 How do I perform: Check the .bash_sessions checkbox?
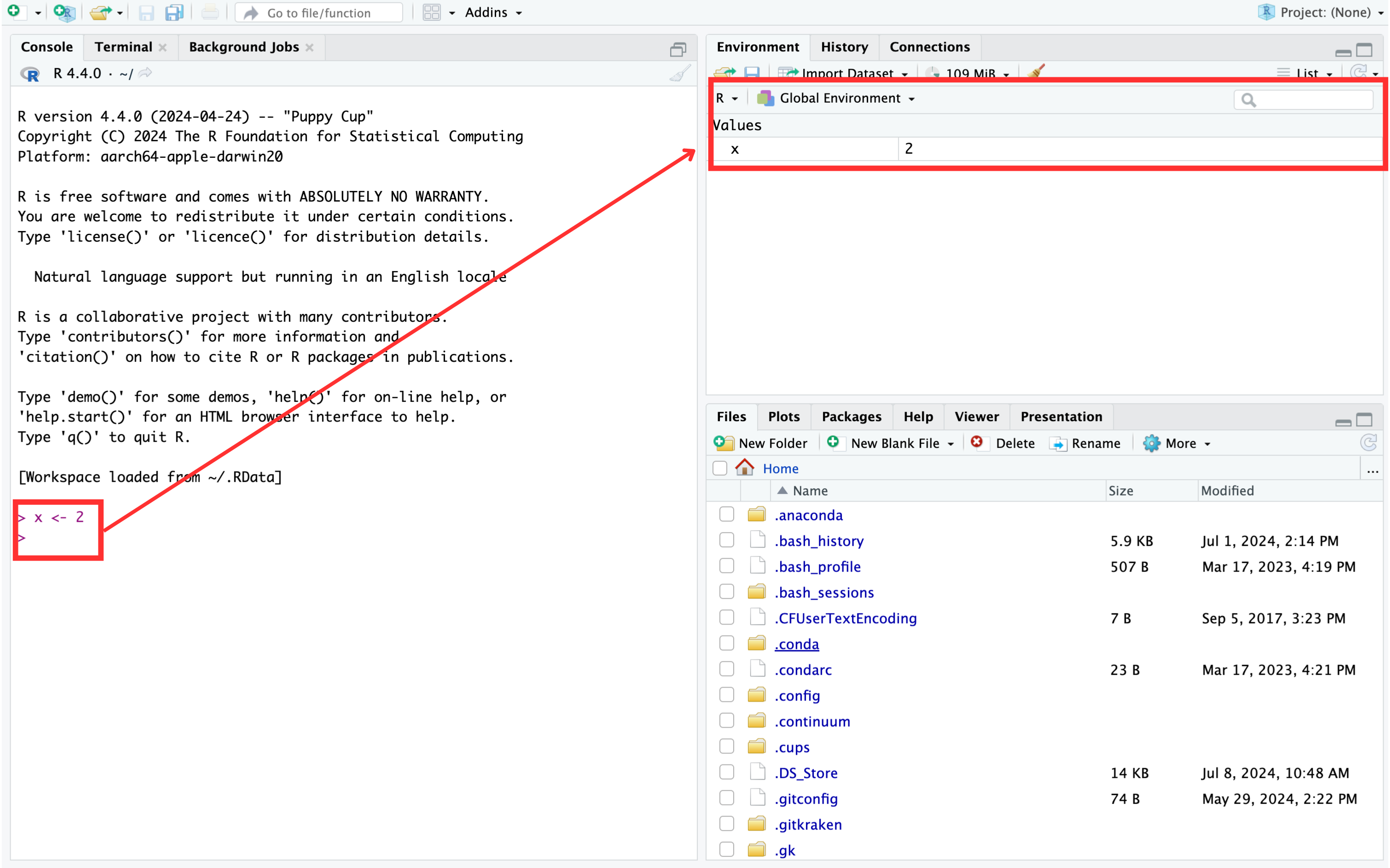727,591
